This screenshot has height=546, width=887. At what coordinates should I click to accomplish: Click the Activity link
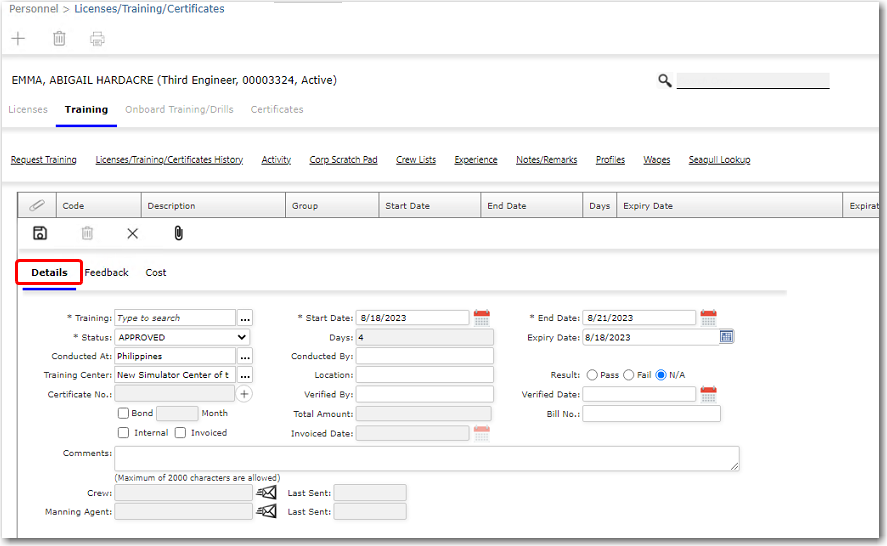276,160
